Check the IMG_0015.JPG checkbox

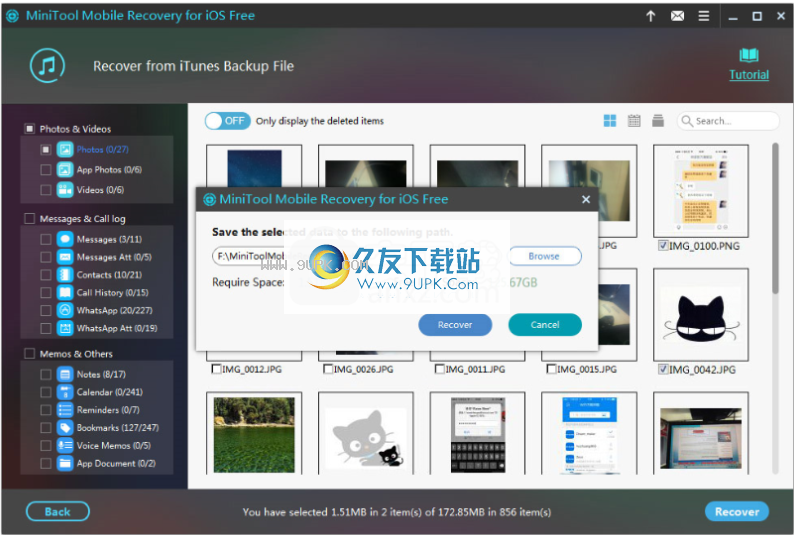(551, 368)
